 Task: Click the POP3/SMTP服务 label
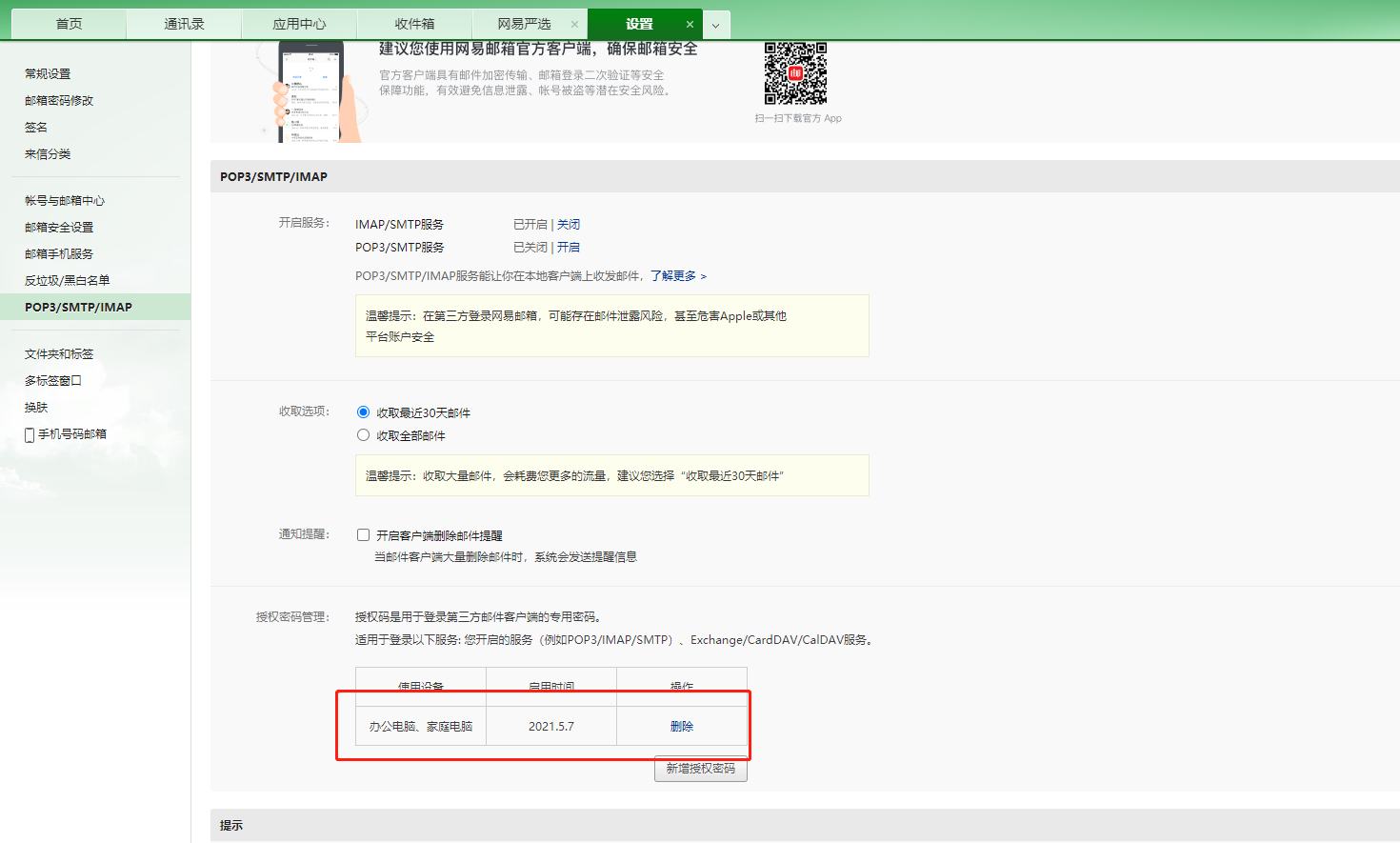click(400, 248)
